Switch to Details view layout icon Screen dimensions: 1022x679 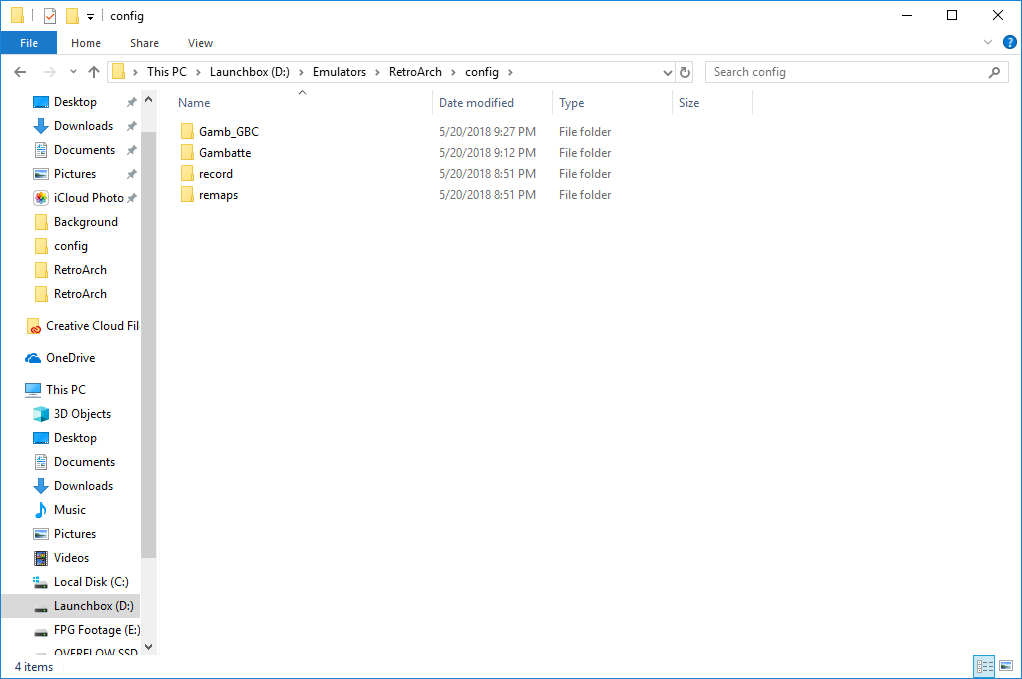[x=984, y=666]
